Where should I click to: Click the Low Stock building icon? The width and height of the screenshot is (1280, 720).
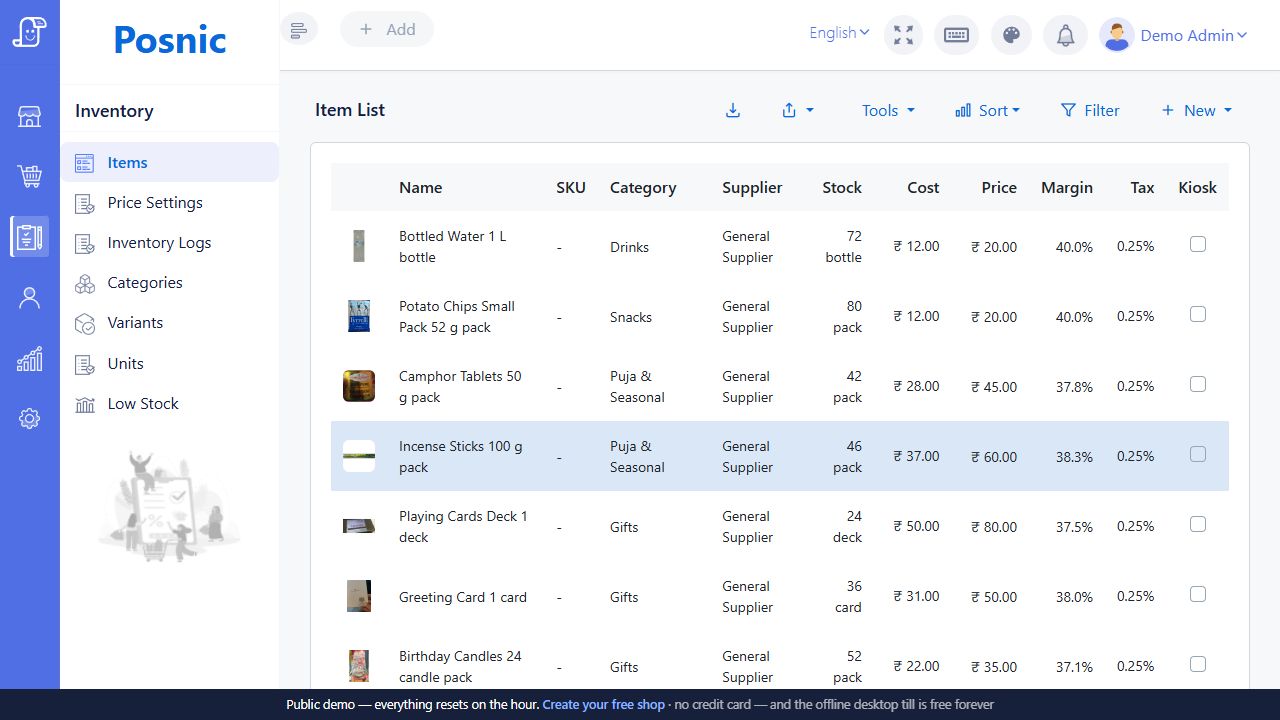tap(85, 404)
